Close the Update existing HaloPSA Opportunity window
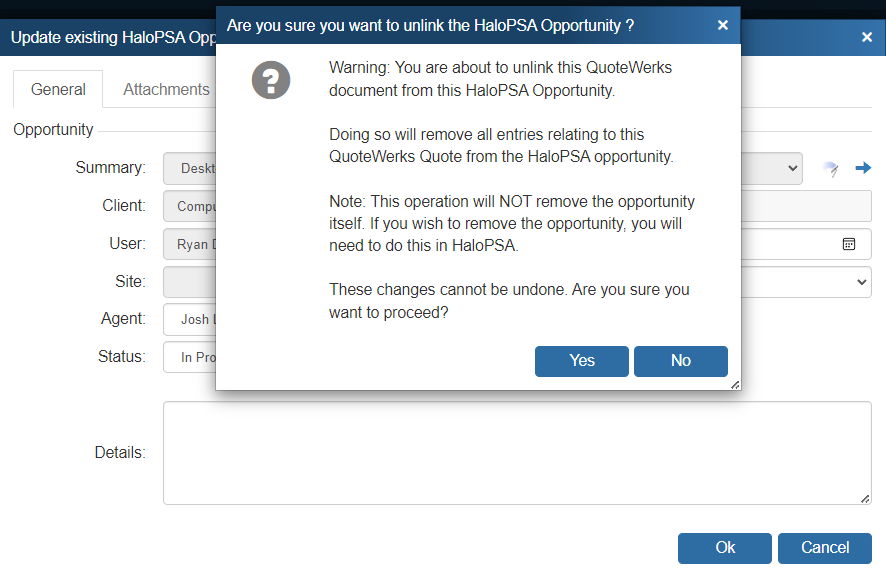The width and height of the screenshot is (886, 575). (x=867, y=37)
